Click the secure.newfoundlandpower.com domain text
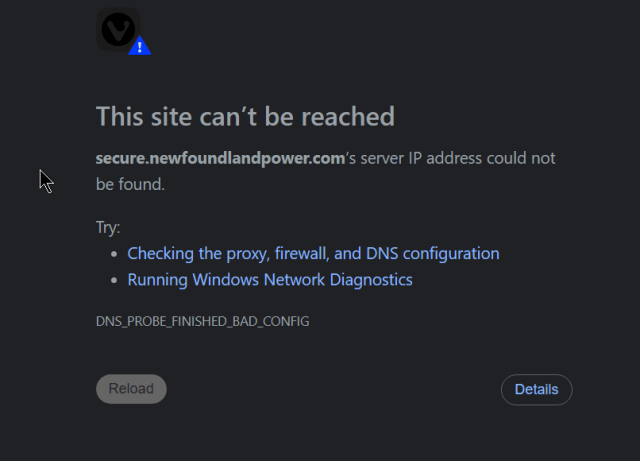The image size is (640, 461). pyautogui.click(x=220, y=158)
